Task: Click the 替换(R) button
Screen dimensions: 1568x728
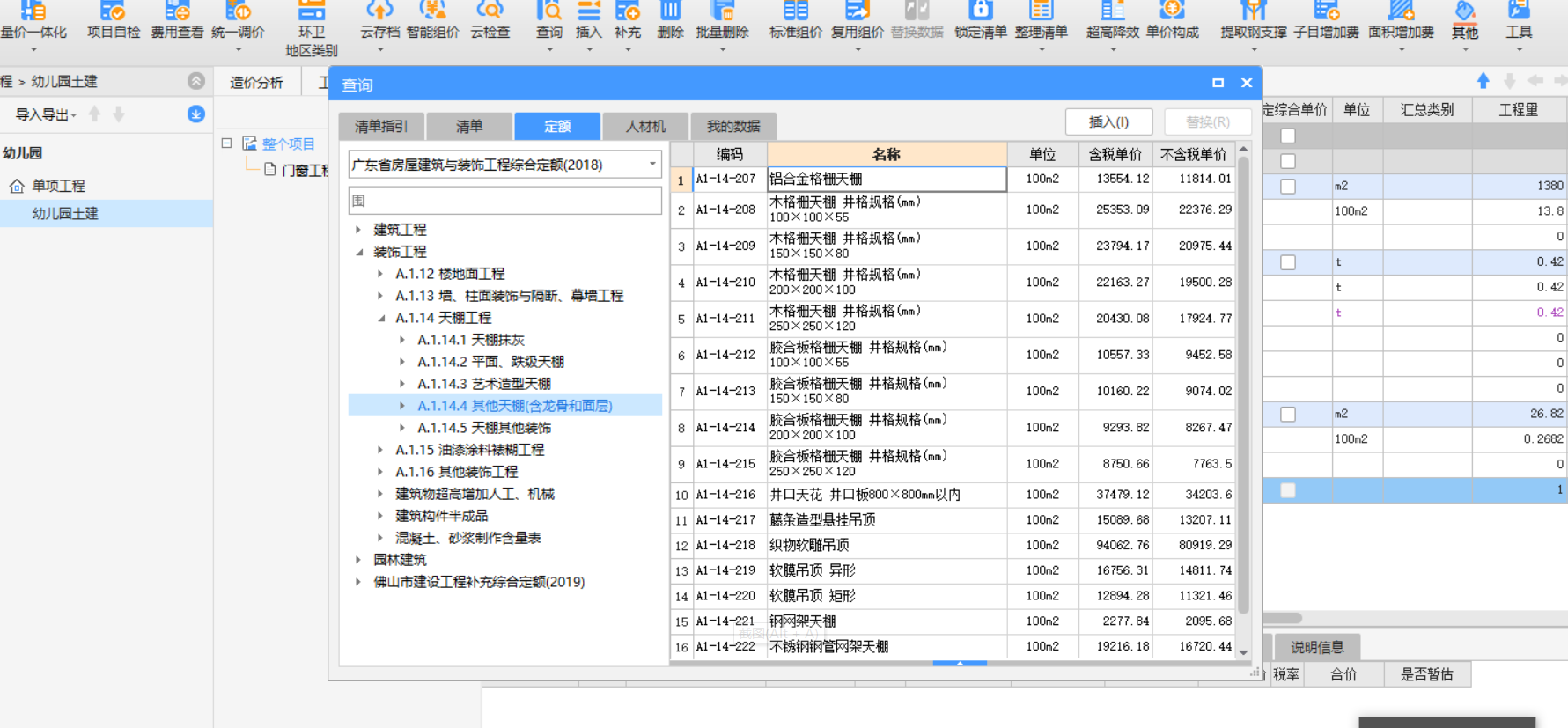Action: (1208, 122)
